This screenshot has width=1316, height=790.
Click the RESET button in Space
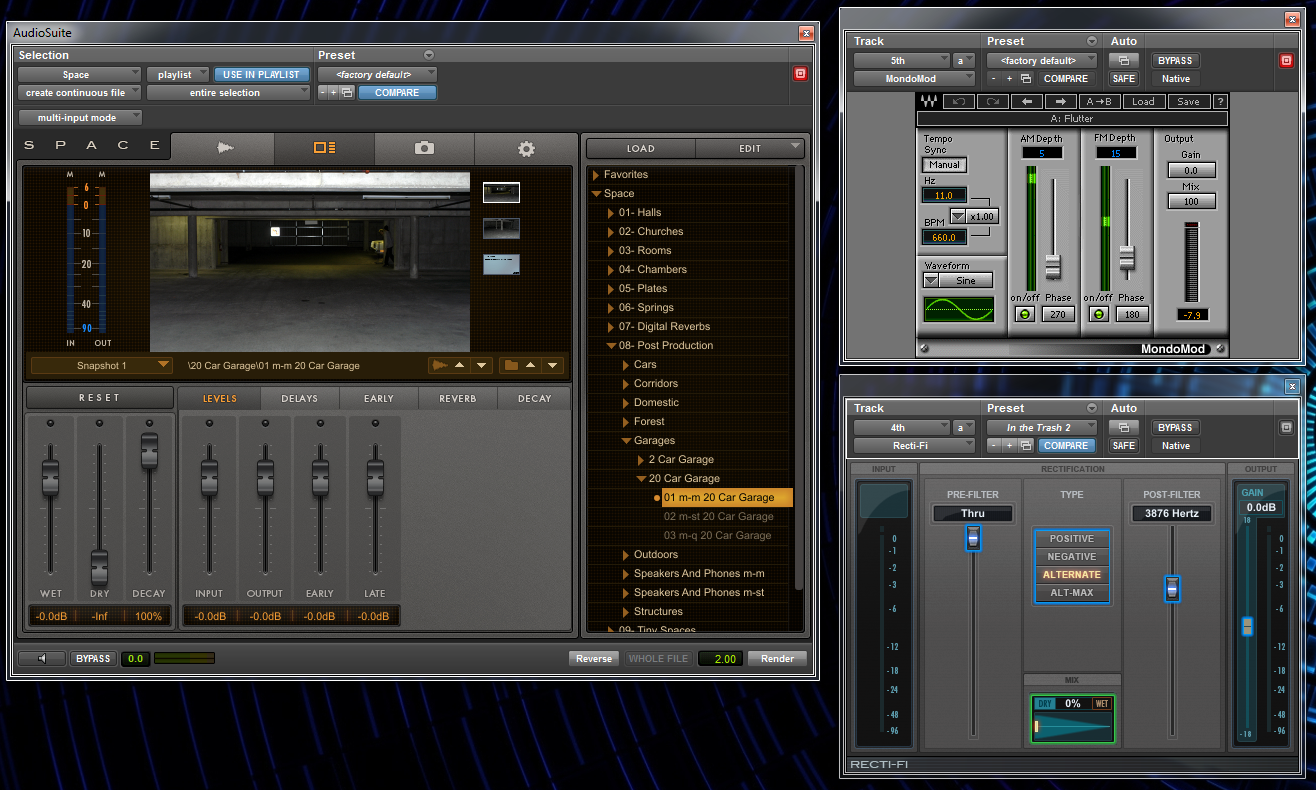click(x=99, y=398)
